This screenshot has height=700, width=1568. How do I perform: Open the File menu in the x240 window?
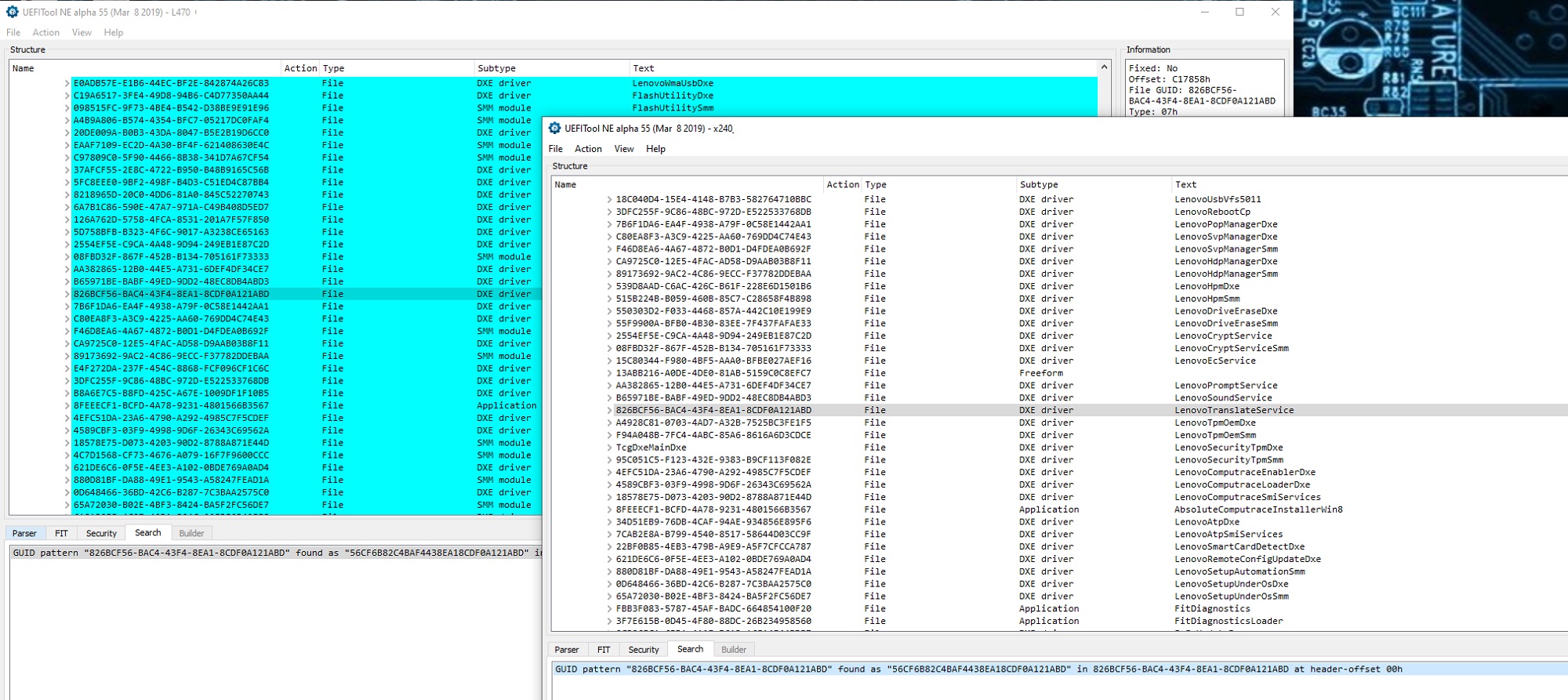(556, 149)
